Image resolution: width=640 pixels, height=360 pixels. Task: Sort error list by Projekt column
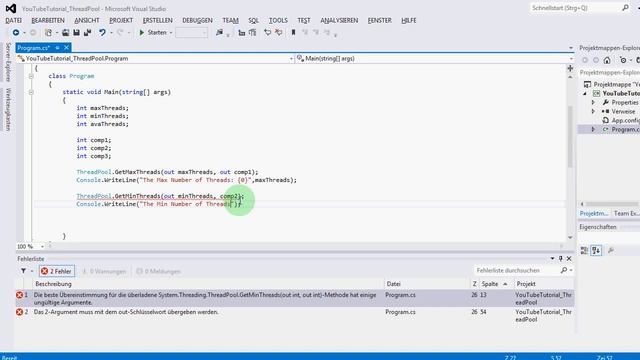click(543, 284)
